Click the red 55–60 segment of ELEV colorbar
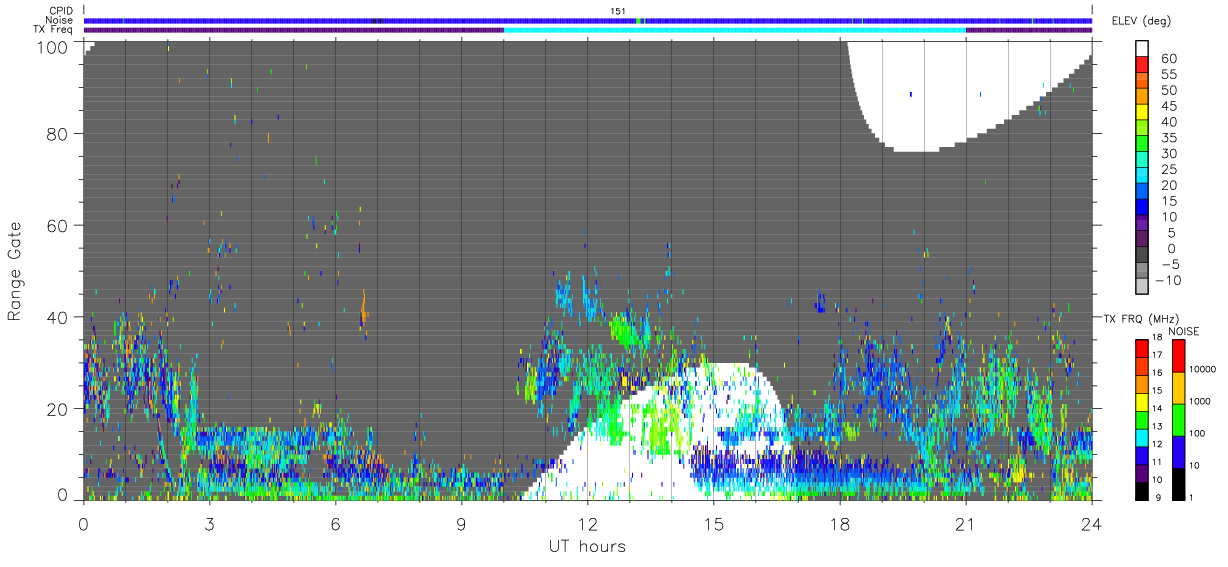This screenshot has width=1228, height=567. [x=1143, y=66]
